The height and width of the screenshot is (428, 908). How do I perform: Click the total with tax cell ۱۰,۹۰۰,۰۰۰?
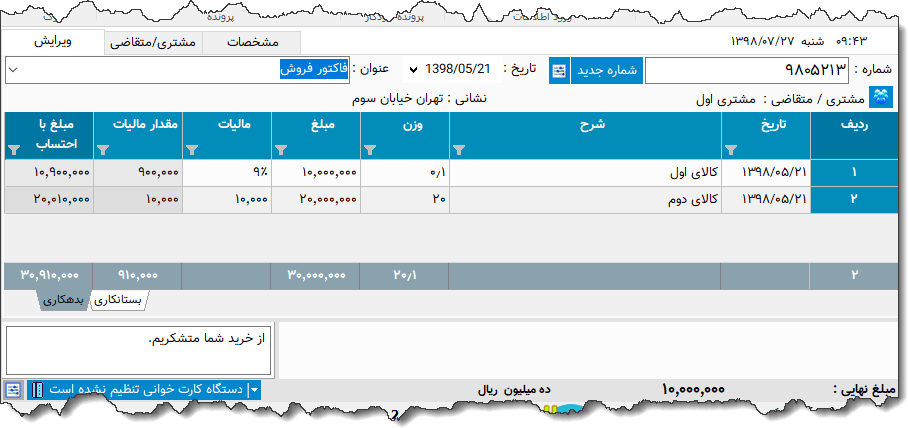click(49, 172)
